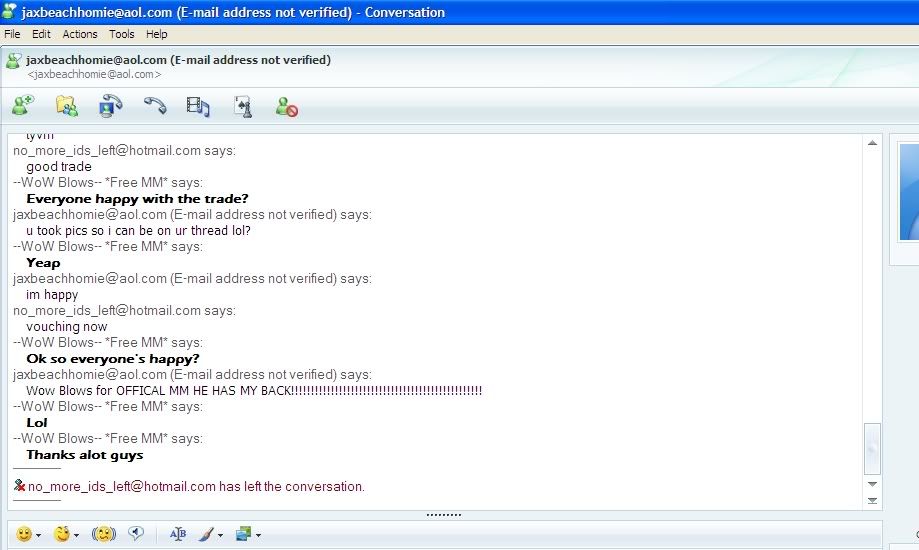Viewport: 919px width, 550px height.
Task: Open the File menu
Action: point(12,34)
